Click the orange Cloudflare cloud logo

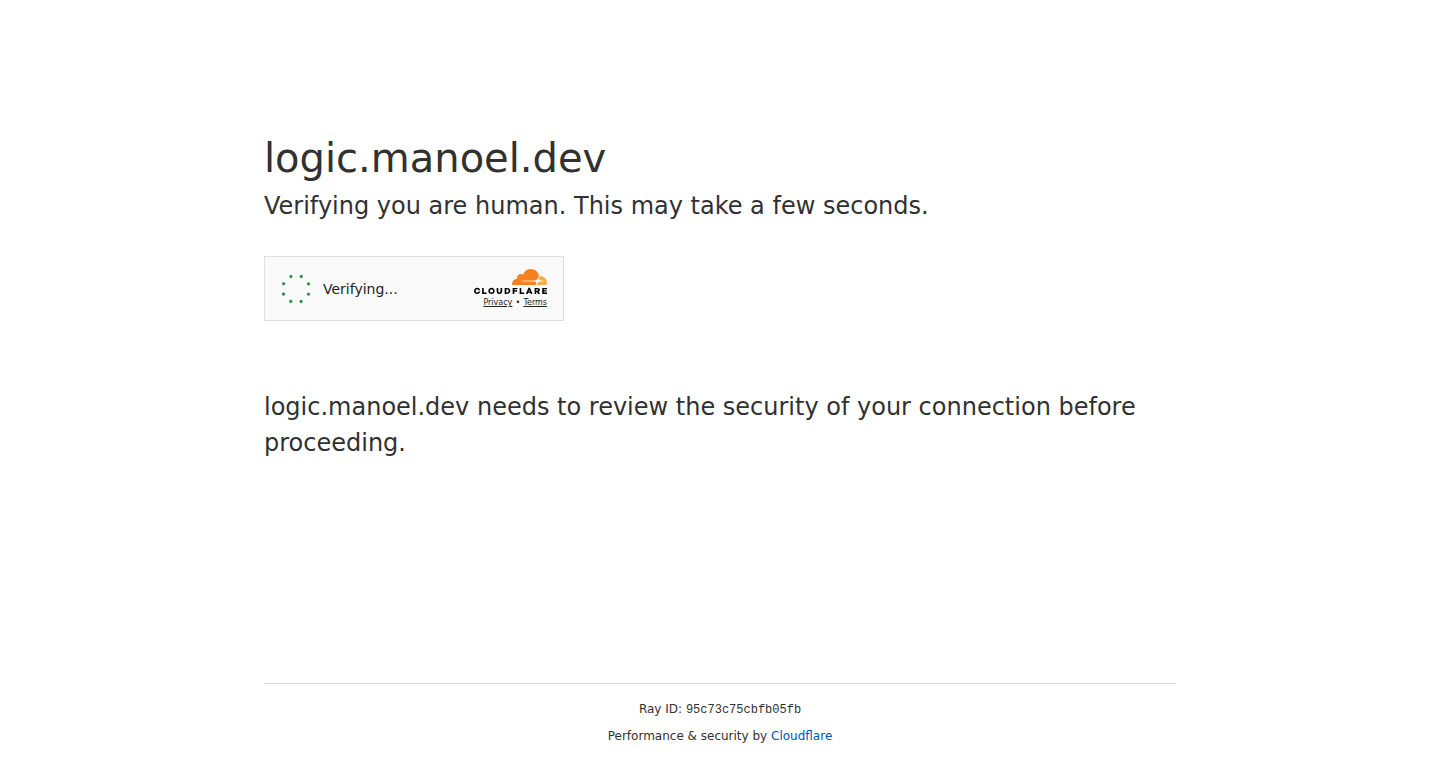529,277
